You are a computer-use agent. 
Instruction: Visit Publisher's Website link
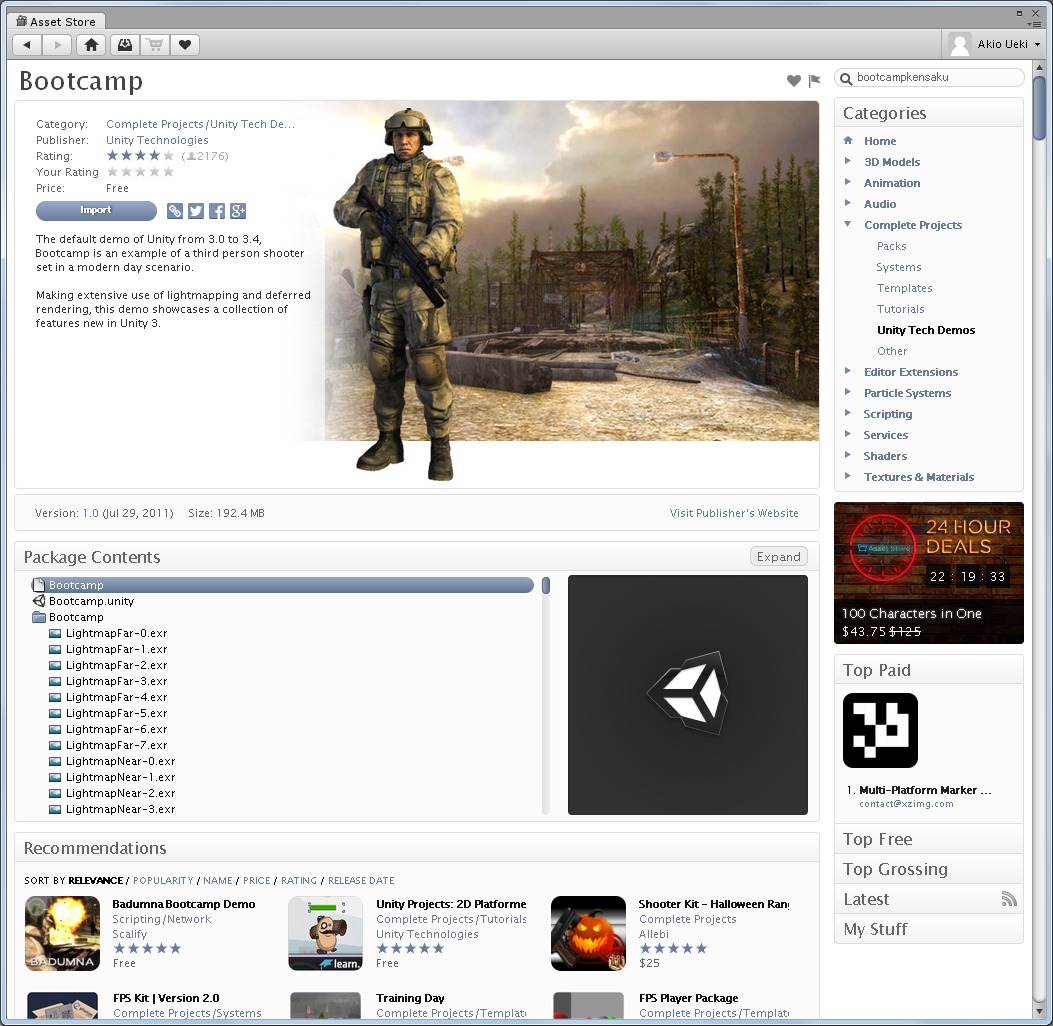click(734, 513)
